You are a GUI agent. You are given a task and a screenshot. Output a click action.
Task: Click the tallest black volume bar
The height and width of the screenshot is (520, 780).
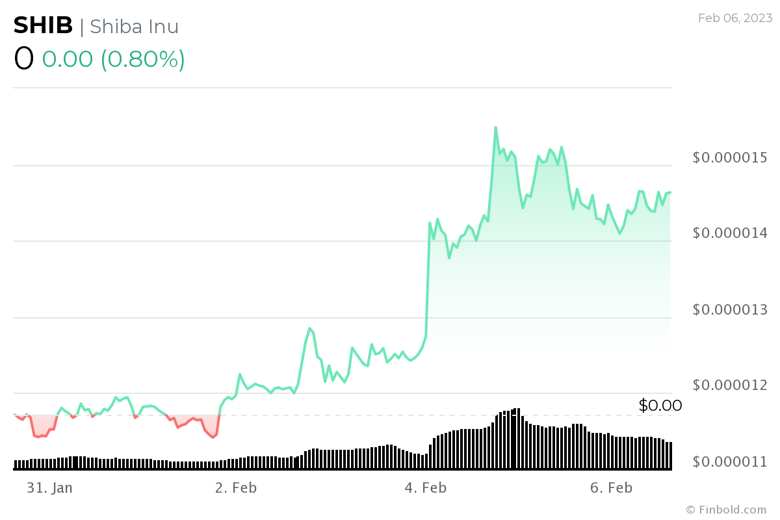(x=516, y=438)
